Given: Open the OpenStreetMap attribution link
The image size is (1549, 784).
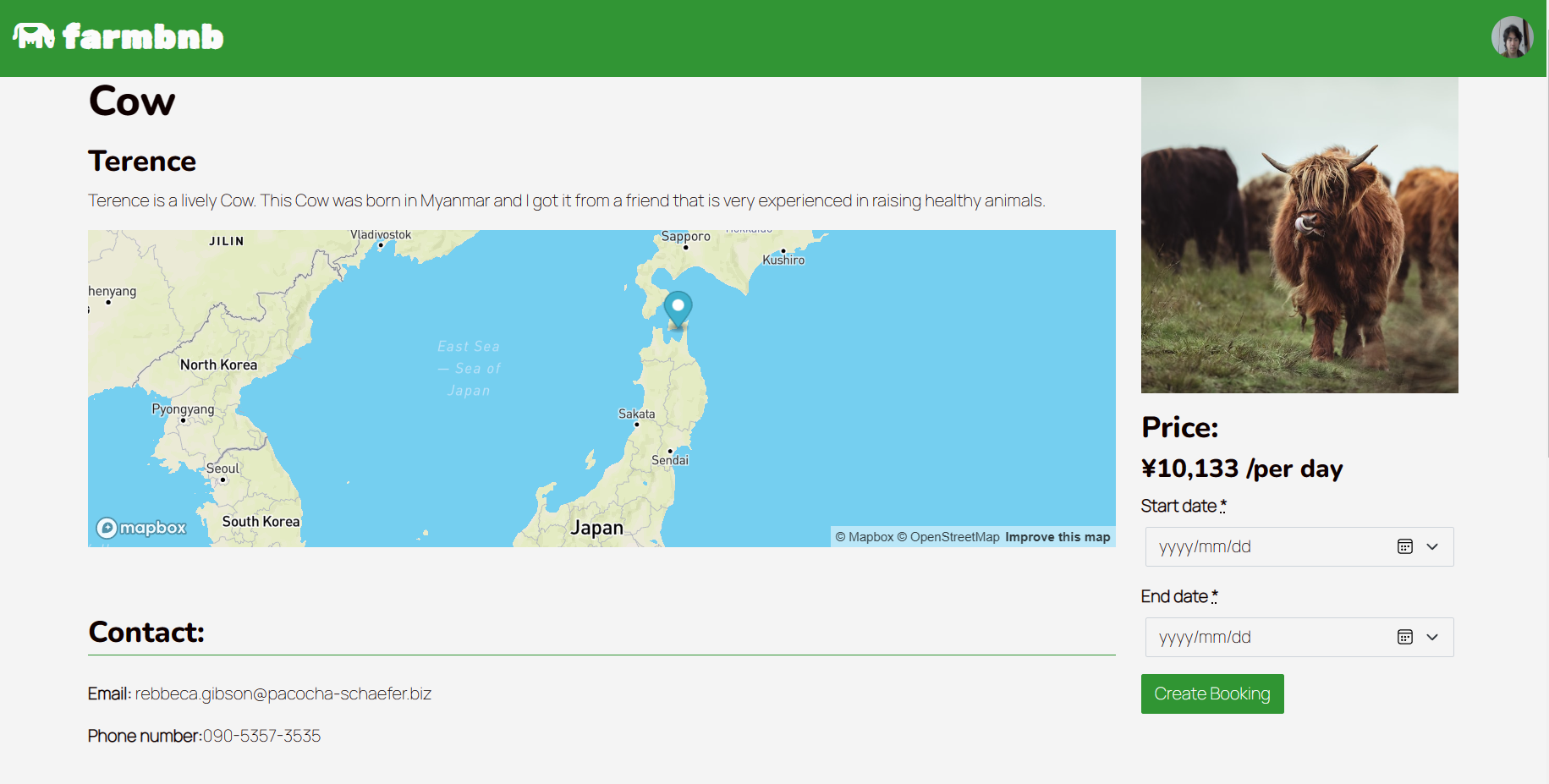Looking at the screenshot, I should click(950, 536).
